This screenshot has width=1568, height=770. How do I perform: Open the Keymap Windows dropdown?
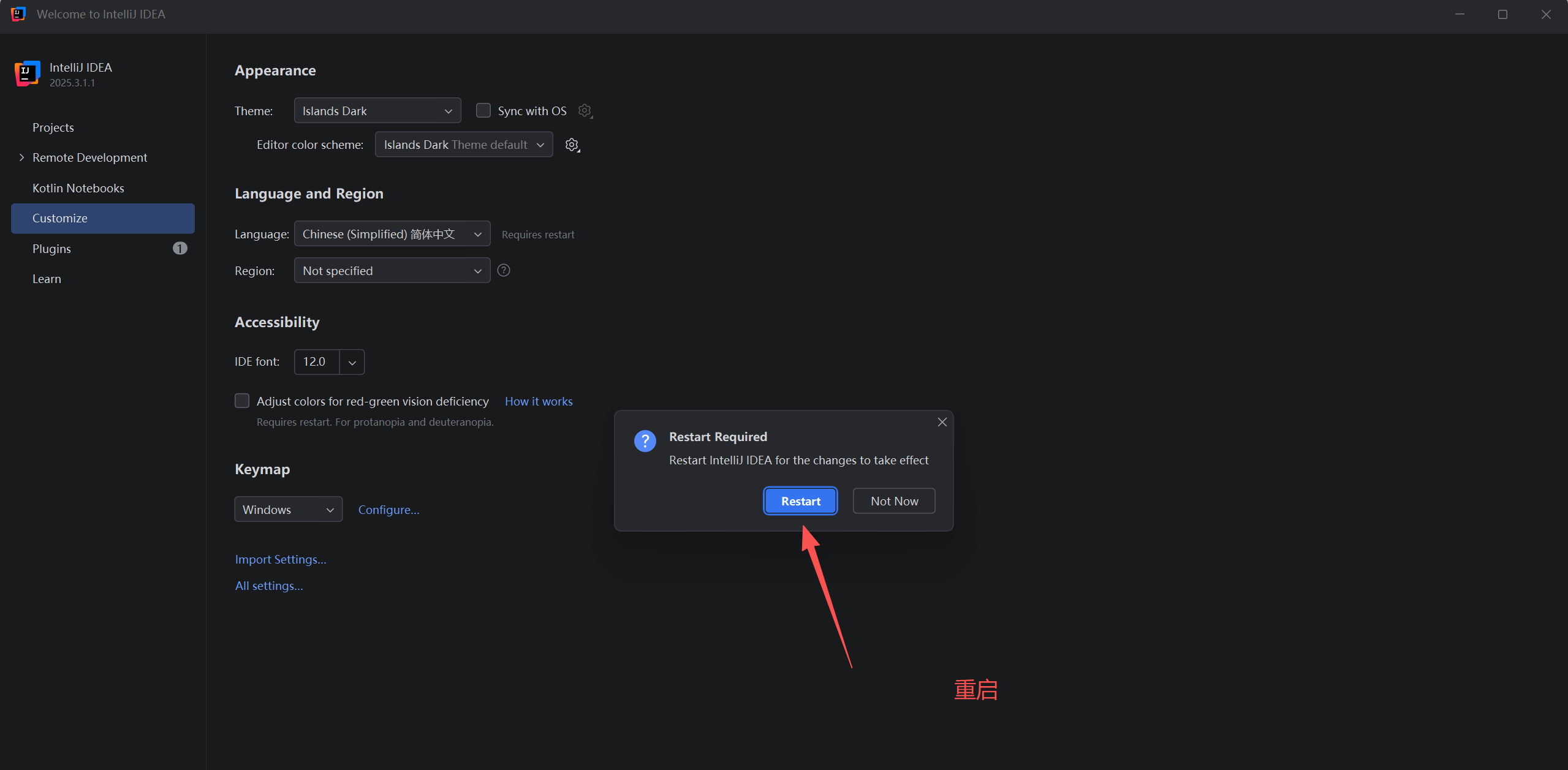pos(288,509)
